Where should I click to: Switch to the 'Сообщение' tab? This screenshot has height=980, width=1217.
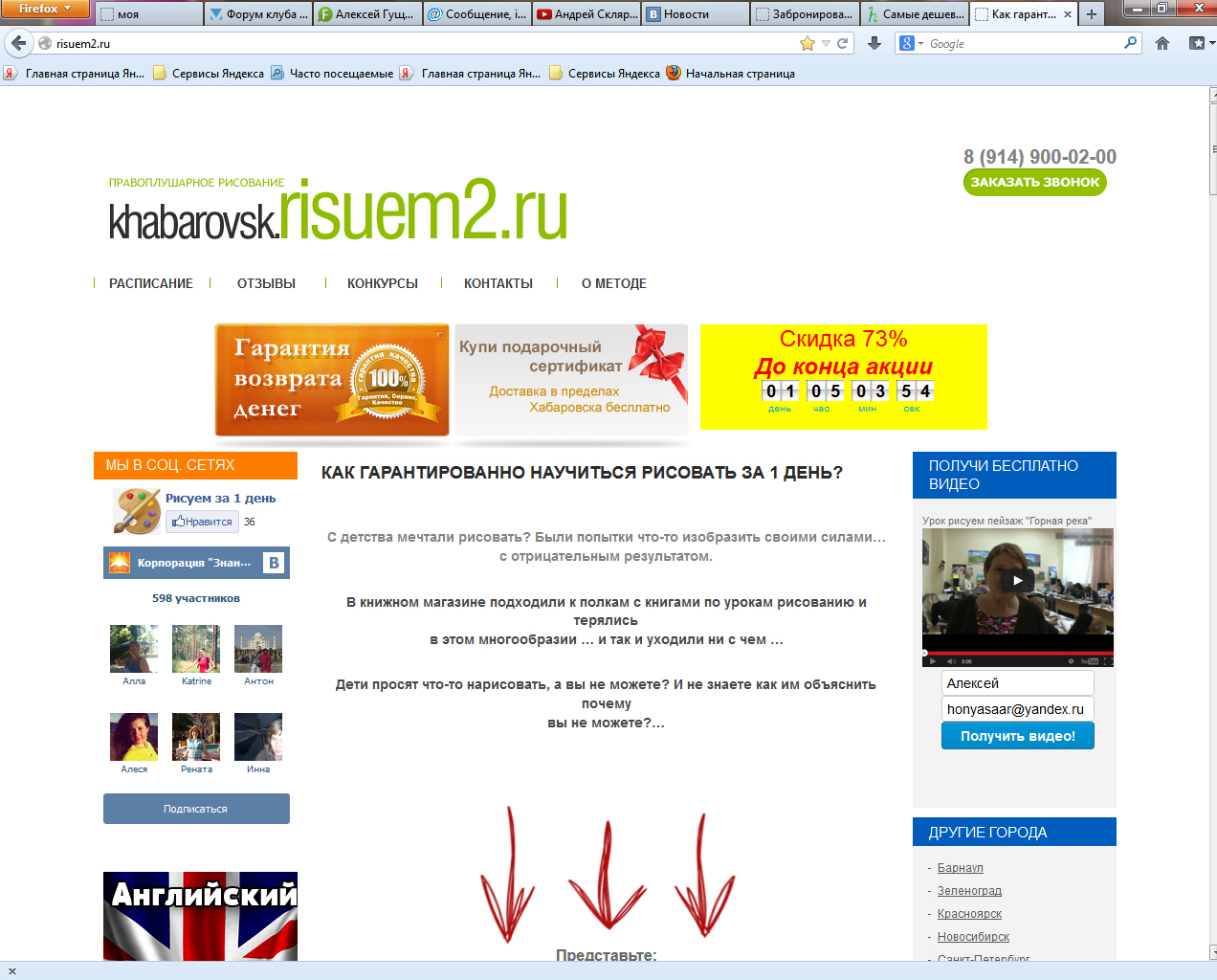(476, 14)
